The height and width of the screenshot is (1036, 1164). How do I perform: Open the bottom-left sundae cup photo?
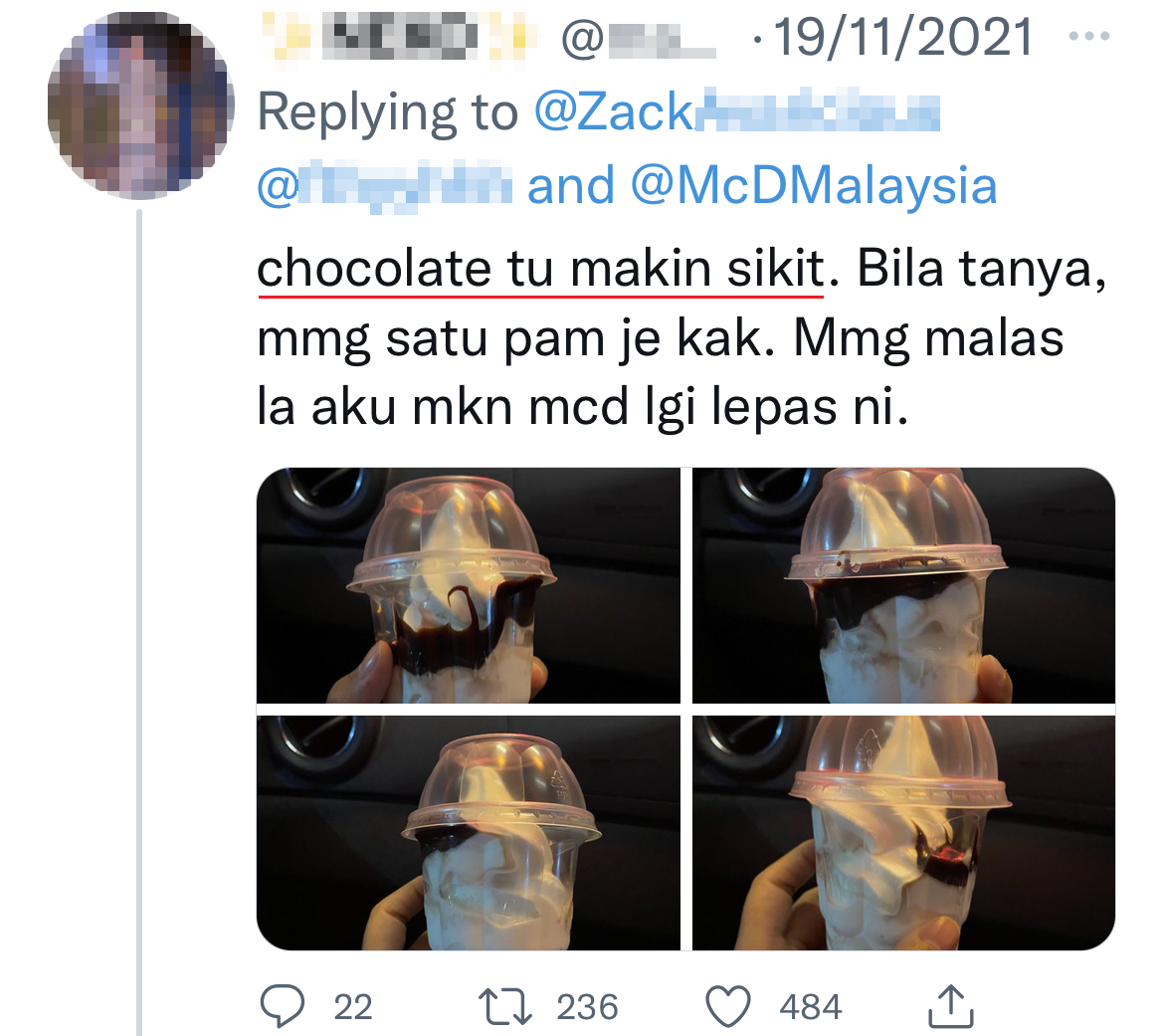469,832
